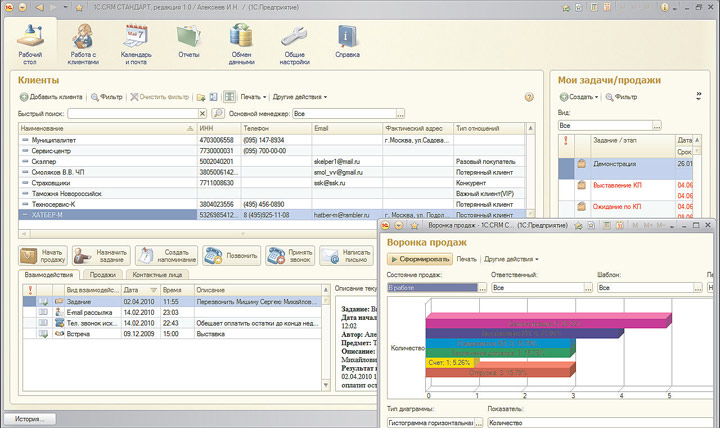Open Календарь и почта section
Viewport: 720px width, 428px height.
pos(136,44)
